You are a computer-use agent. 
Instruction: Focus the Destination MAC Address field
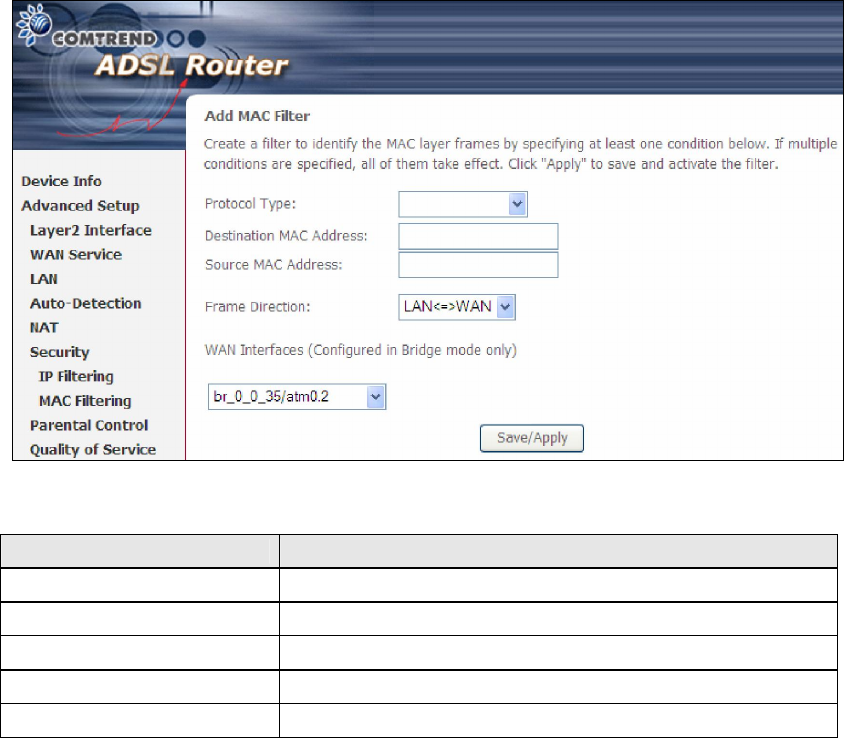point(478,236)
